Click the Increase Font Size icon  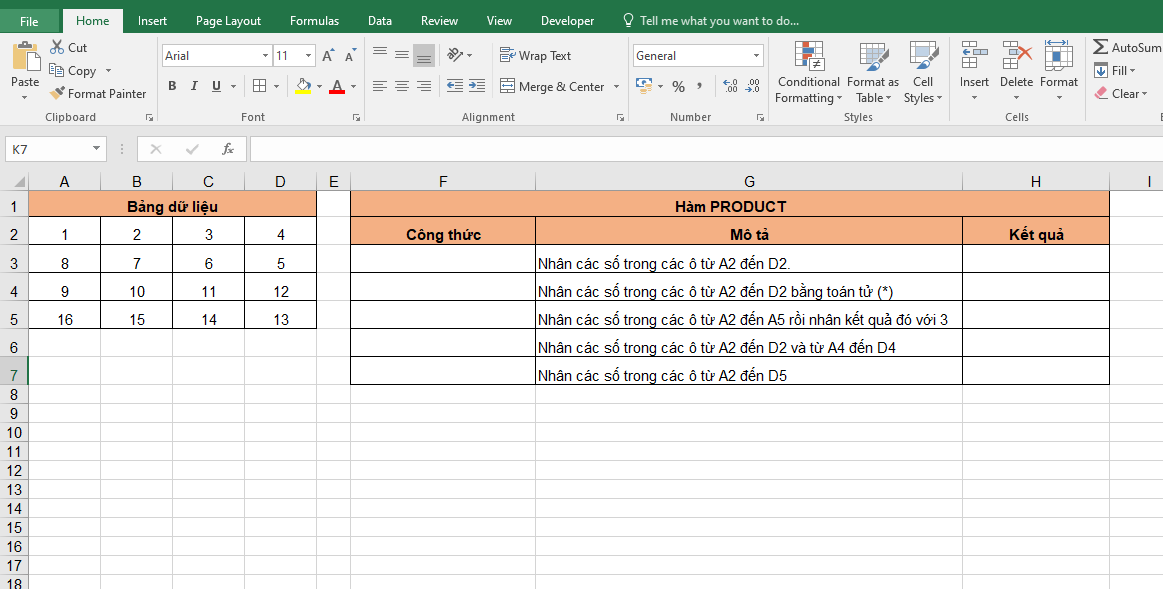click(328, 56)
